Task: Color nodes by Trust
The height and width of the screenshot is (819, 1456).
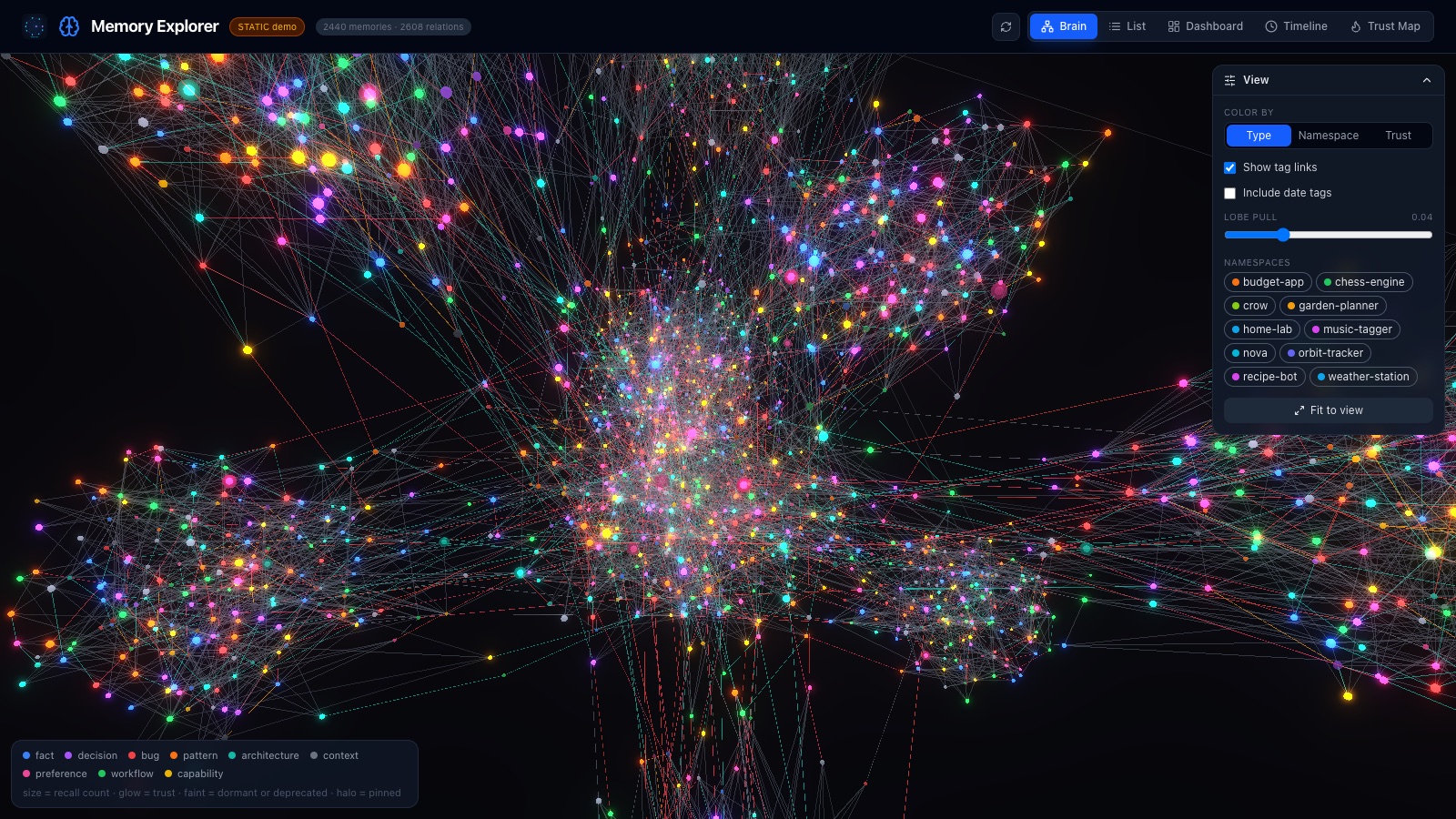Action: (1398, 136)
